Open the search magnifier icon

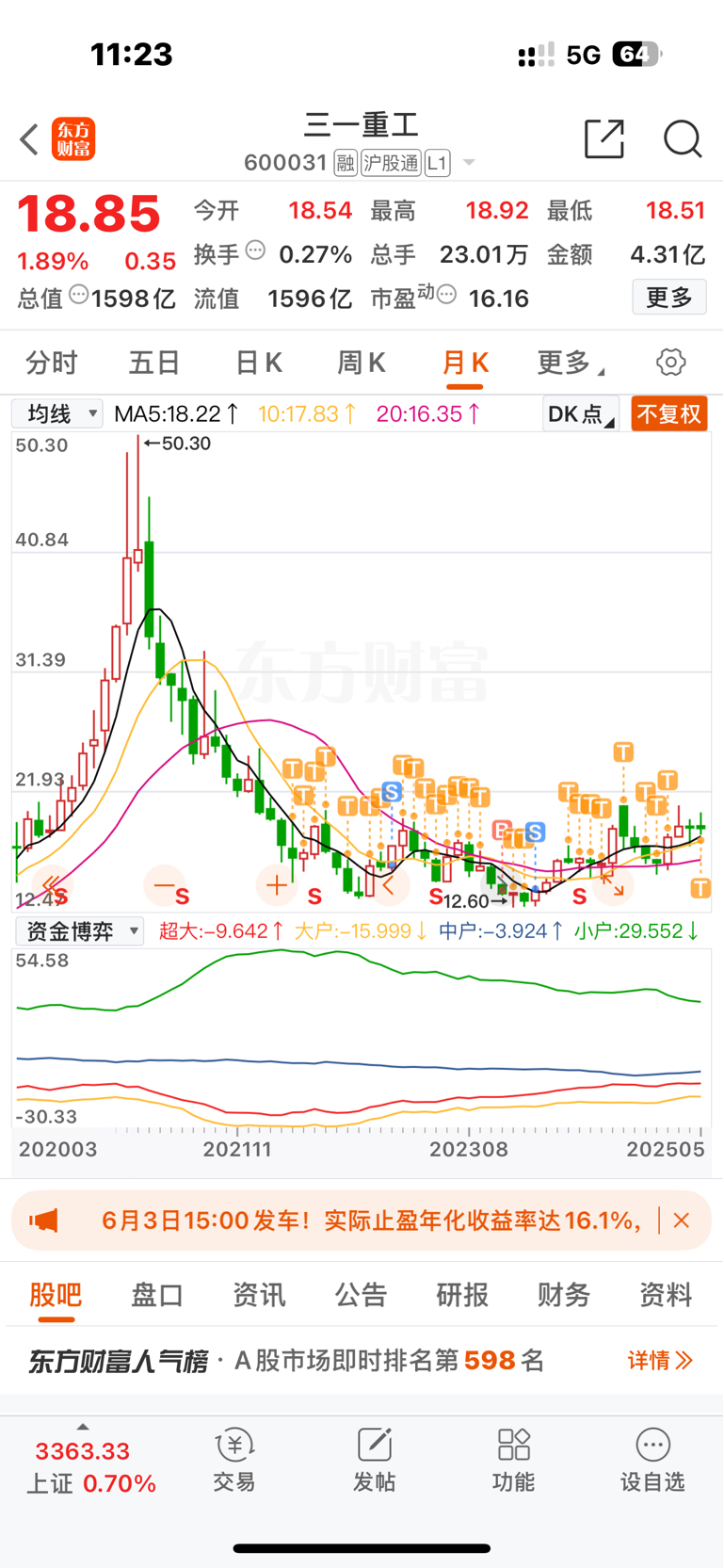[x=683, y=139]
